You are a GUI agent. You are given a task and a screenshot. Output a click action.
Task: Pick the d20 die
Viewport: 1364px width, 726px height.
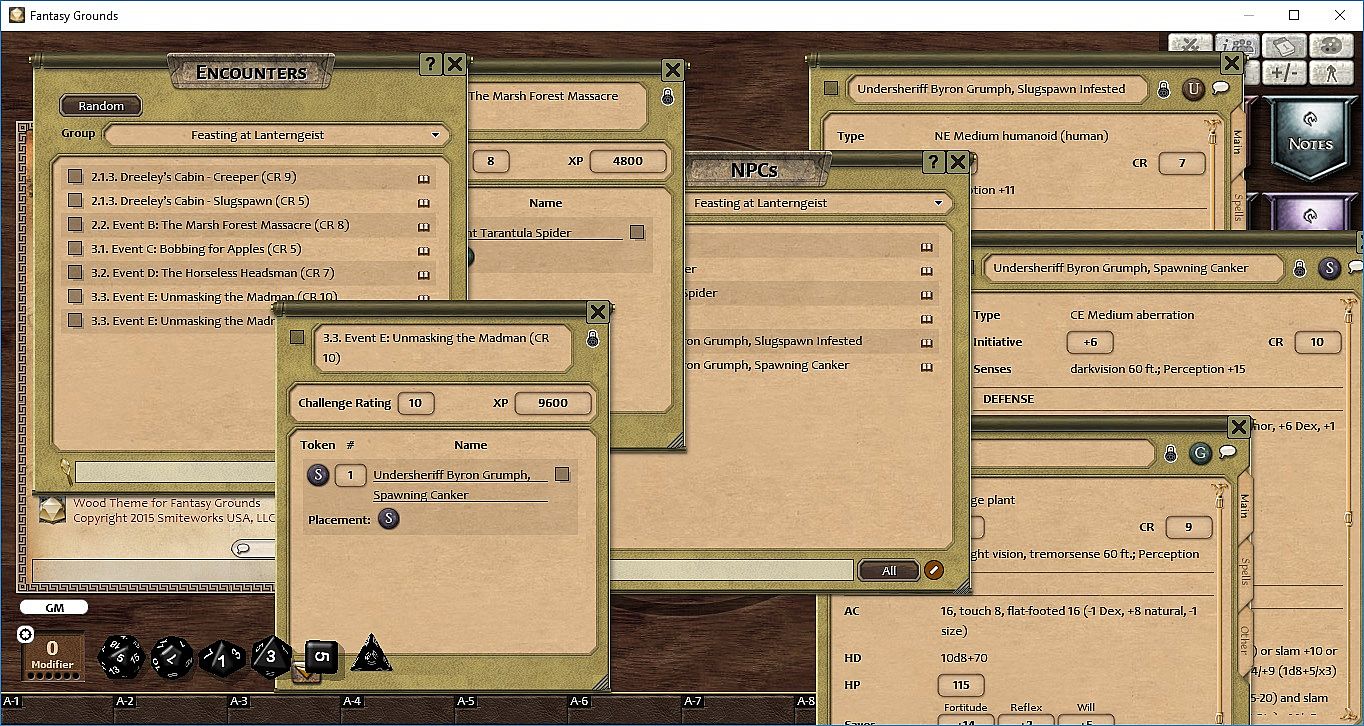[x=120, y=656]
